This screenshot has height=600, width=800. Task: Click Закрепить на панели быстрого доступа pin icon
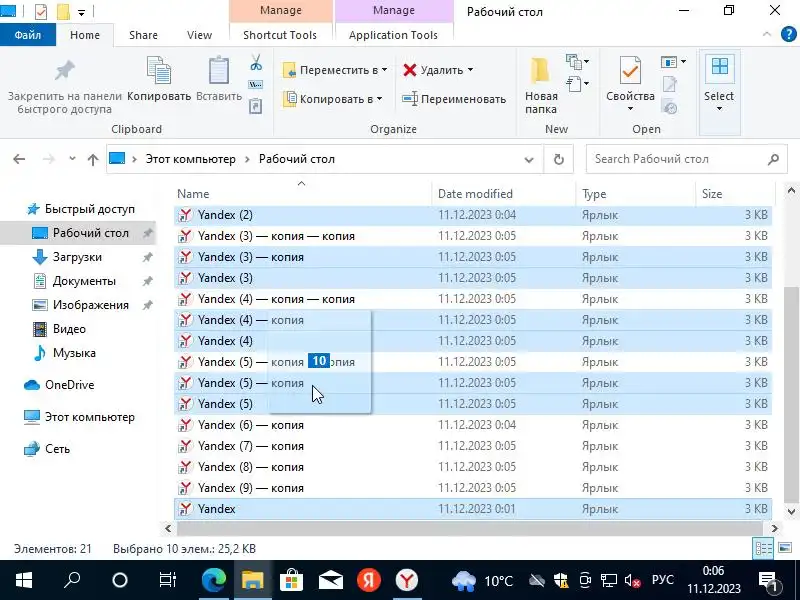click(65, 70)
